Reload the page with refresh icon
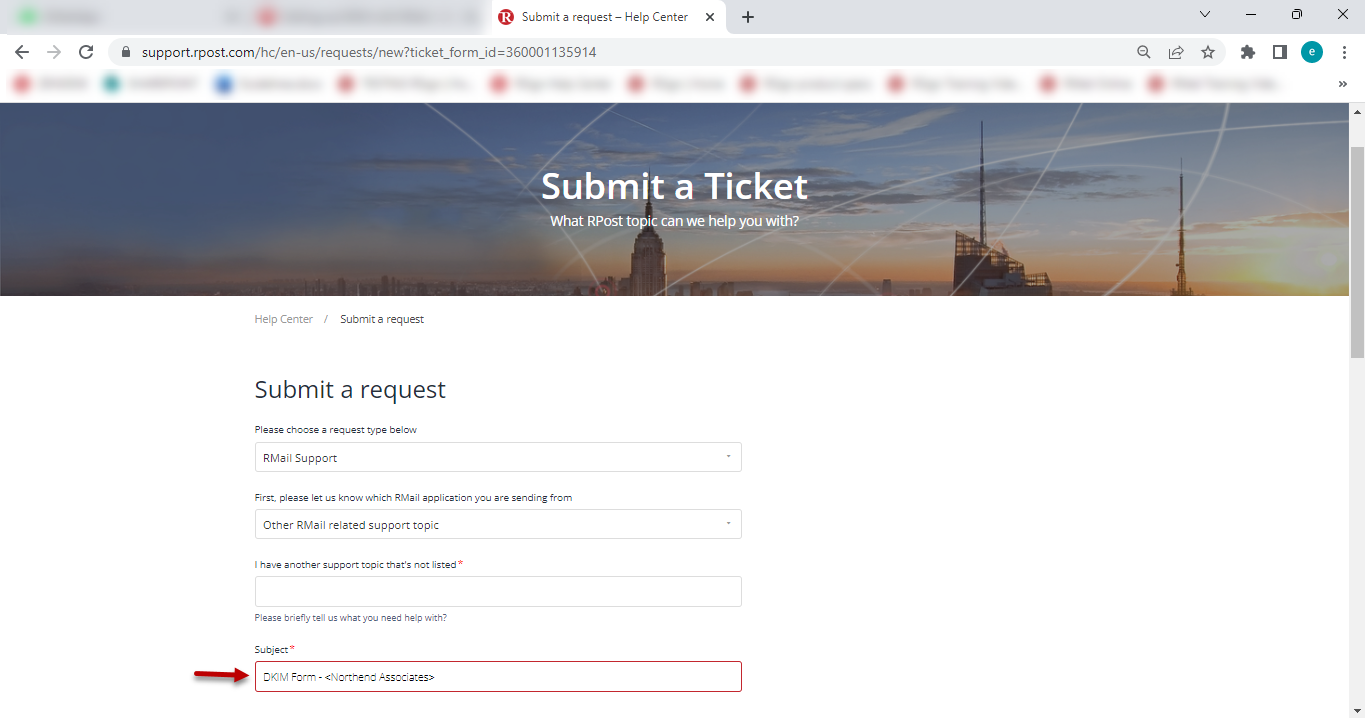The width and height of the screenshot is (1365, 718). (86, 52)
